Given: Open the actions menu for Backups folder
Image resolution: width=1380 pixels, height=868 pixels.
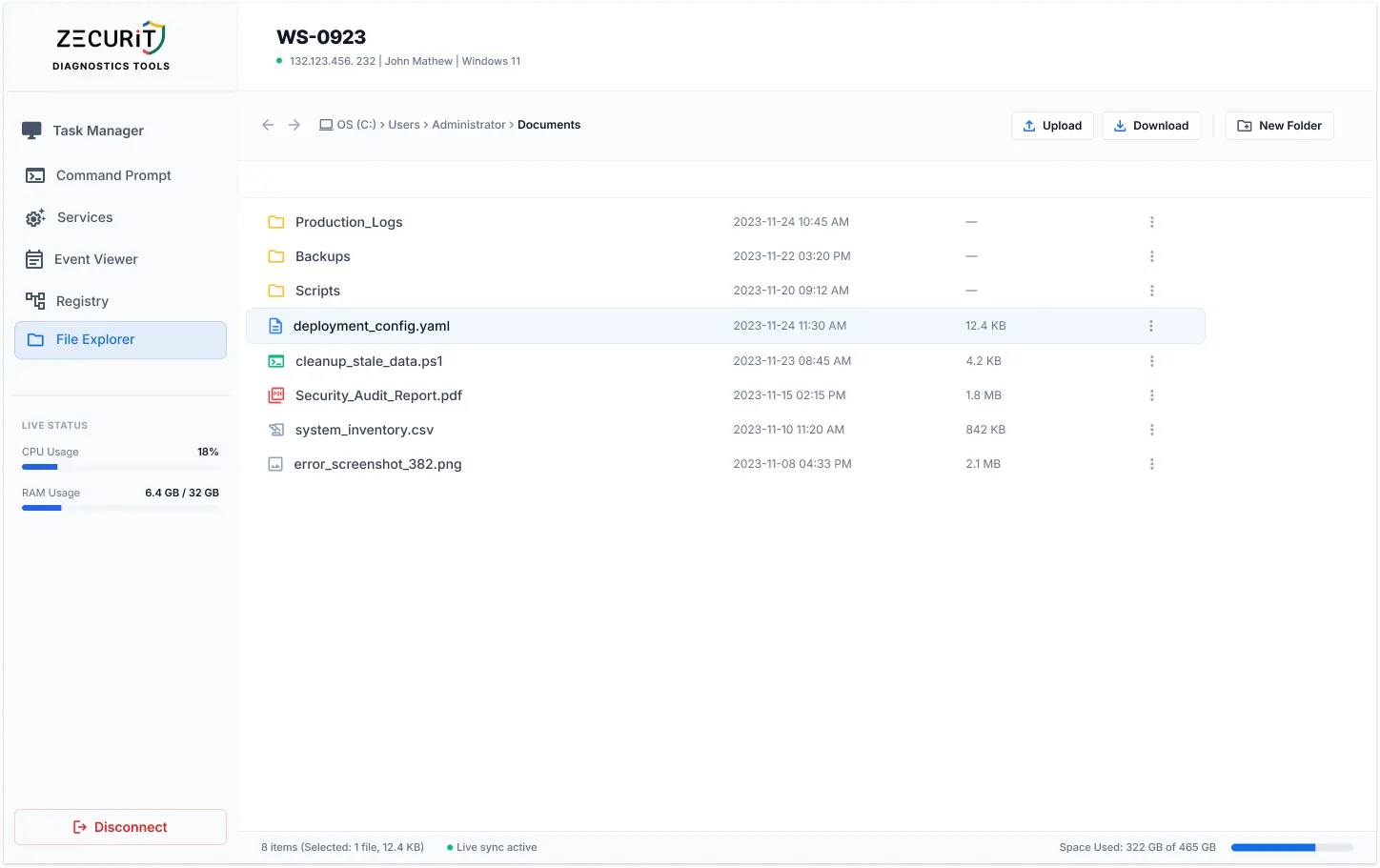Looking at the screenshot, I should [x=1151, y=255].
